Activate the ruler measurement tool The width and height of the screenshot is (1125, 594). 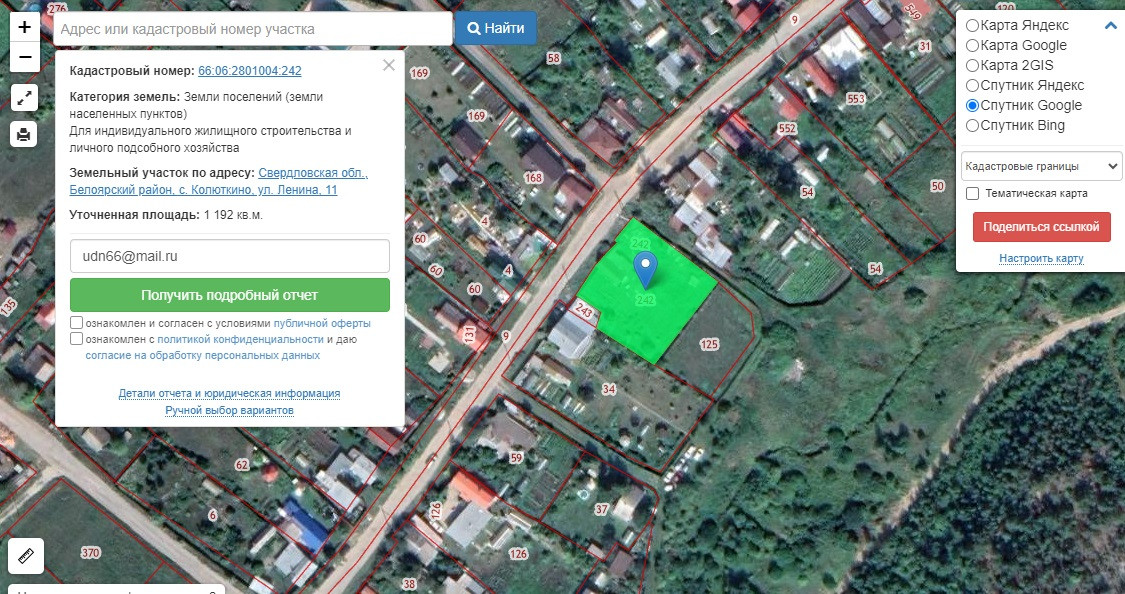(x=26, y=556)
